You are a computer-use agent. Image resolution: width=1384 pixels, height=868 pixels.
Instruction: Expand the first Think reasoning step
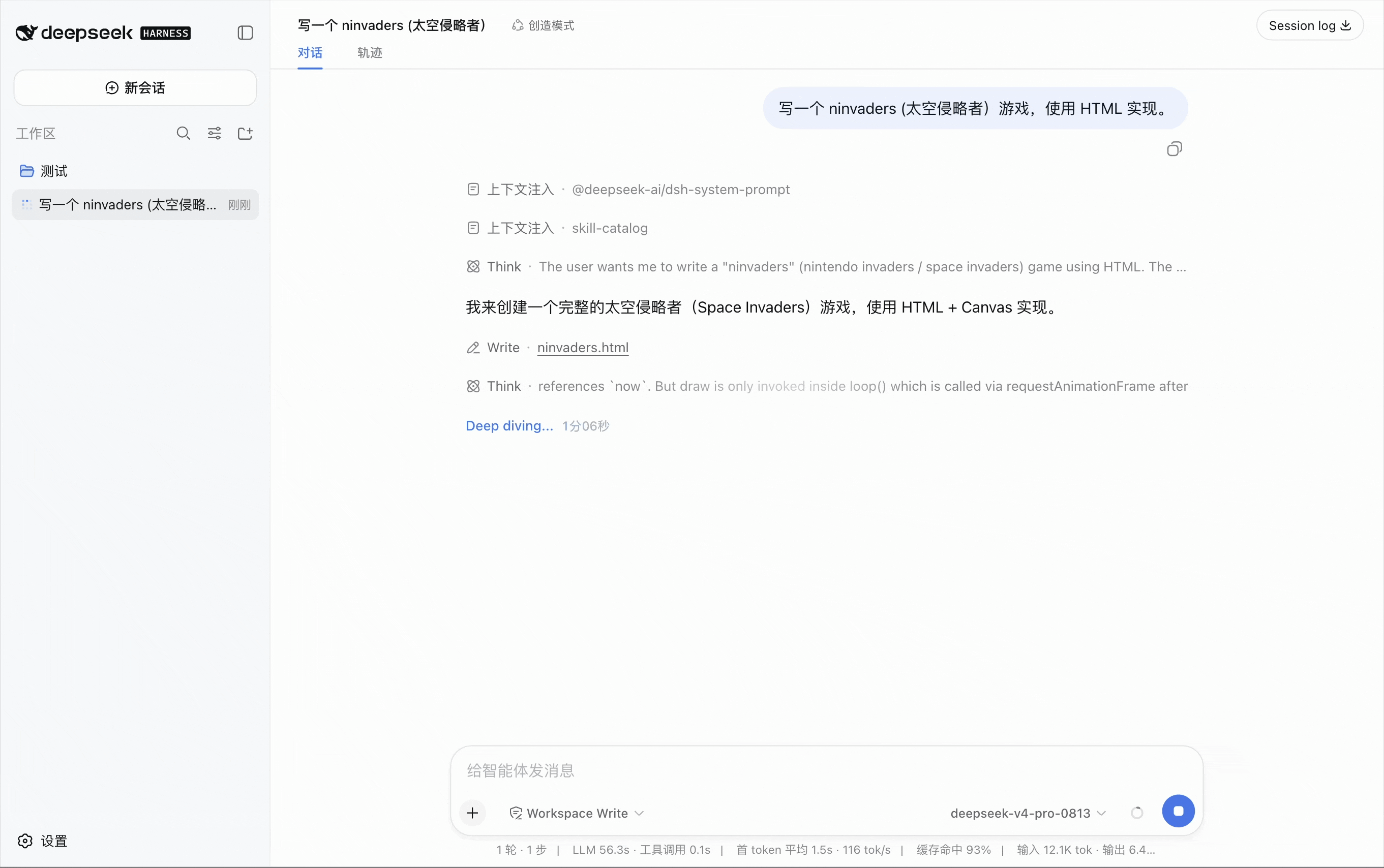pos(827,266)
